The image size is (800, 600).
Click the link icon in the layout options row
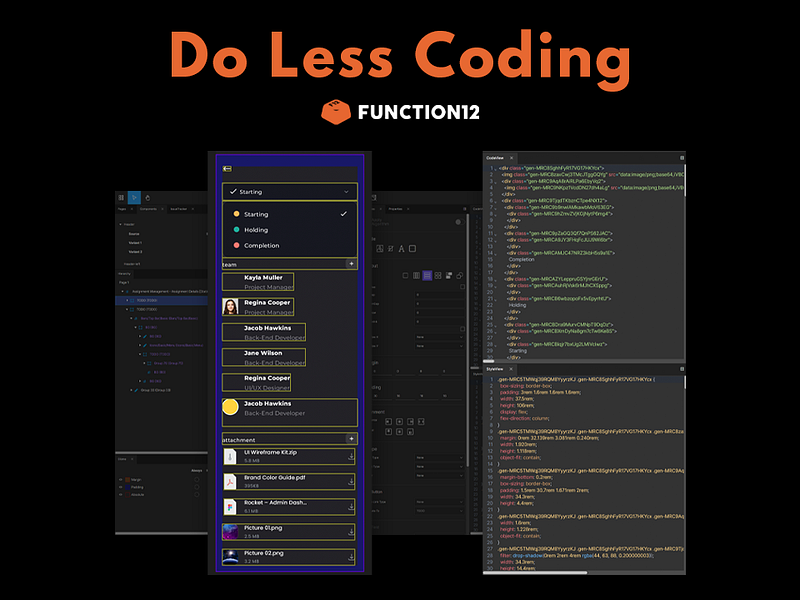(459, 276)
